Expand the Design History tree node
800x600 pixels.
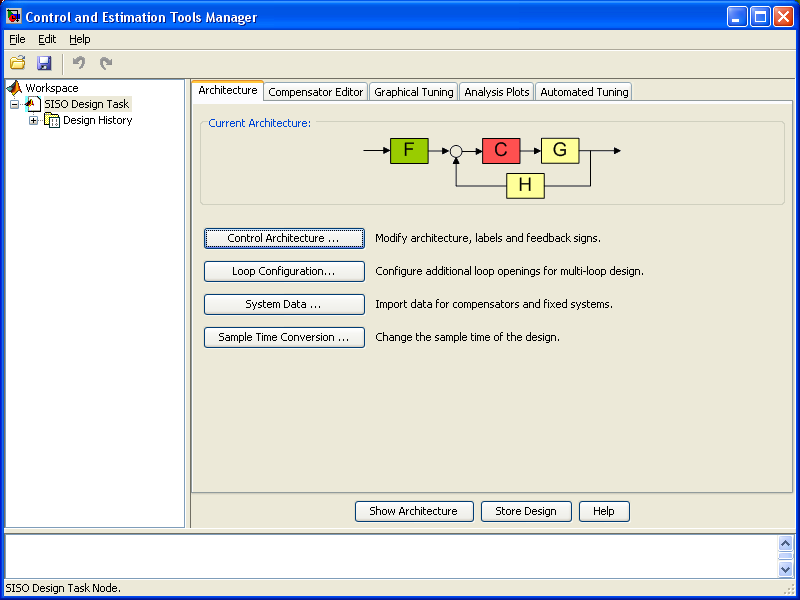(x=33, y=120)
